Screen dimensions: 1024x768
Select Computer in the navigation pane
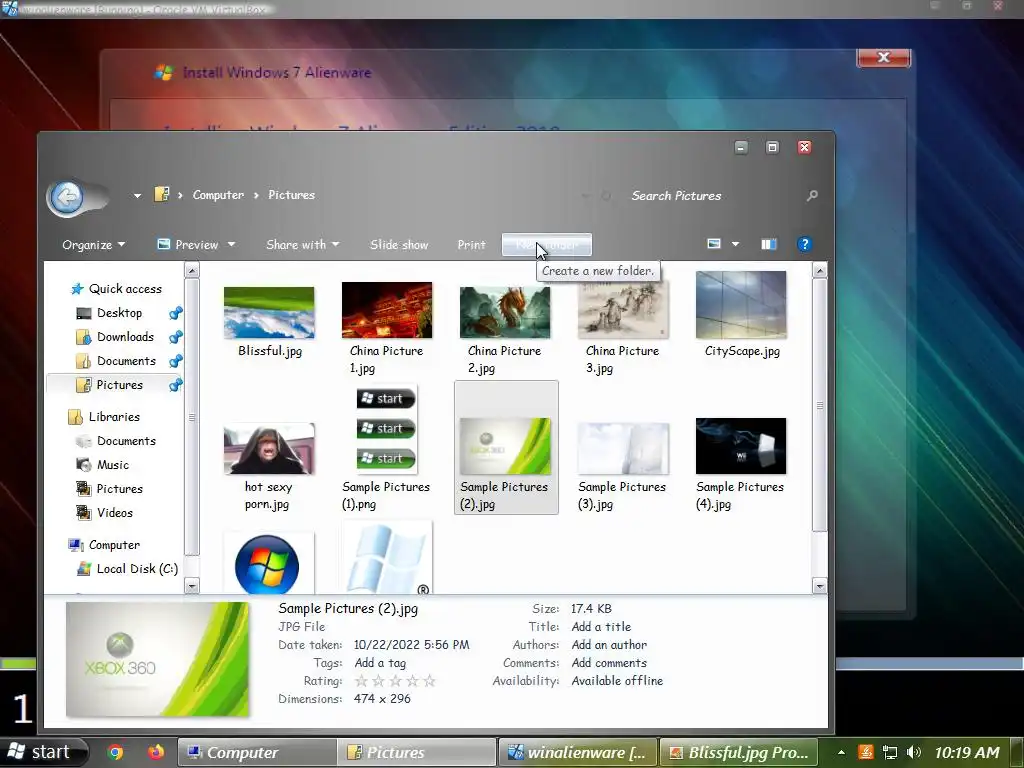[104, 545]
